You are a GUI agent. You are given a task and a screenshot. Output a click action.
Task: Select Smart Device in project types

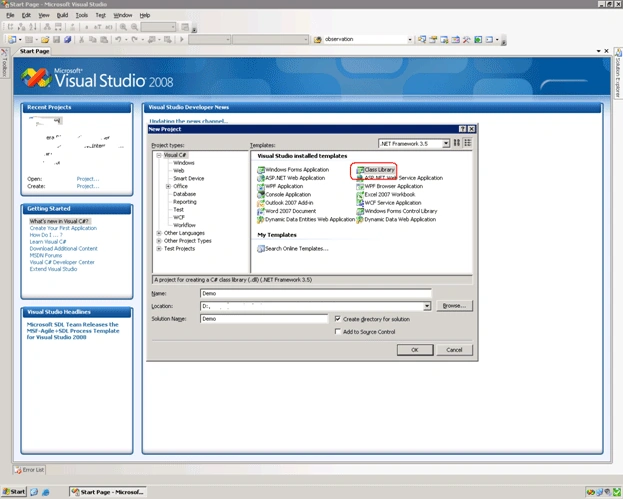(188, 178)
